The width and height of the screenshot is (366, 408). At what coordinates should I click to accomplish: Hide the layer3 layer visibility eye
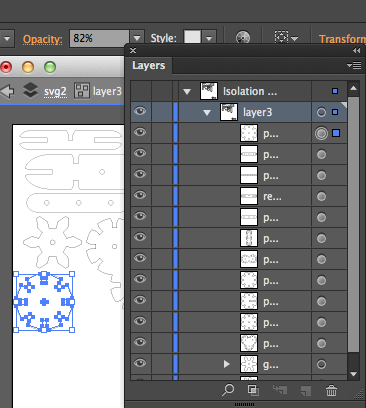(x=140, y=111)
